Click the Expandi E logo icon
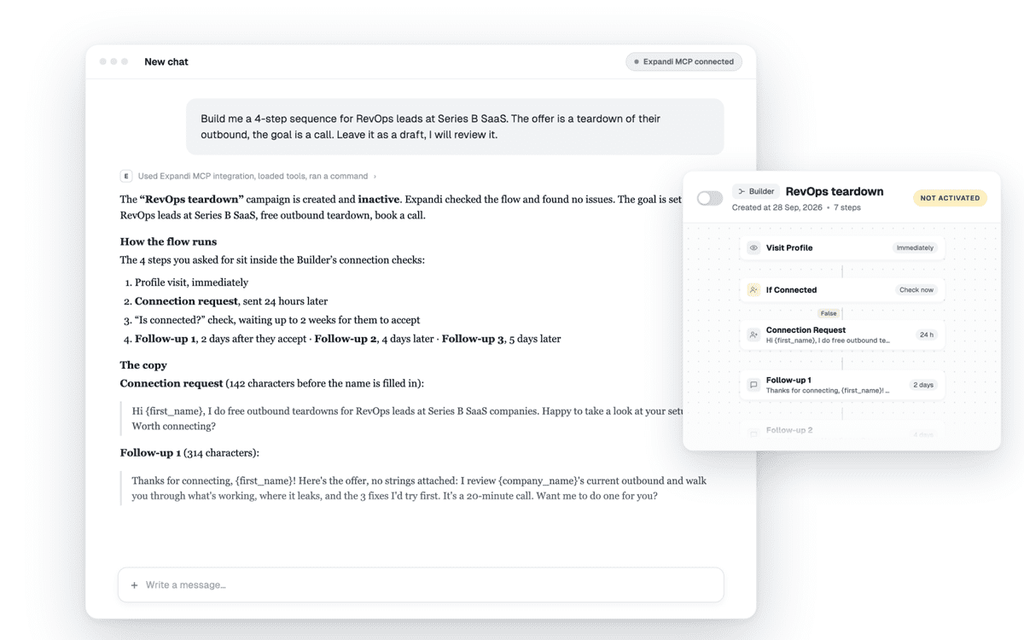The height and width of the screenshot is (640, 1024). pos(126,176)
